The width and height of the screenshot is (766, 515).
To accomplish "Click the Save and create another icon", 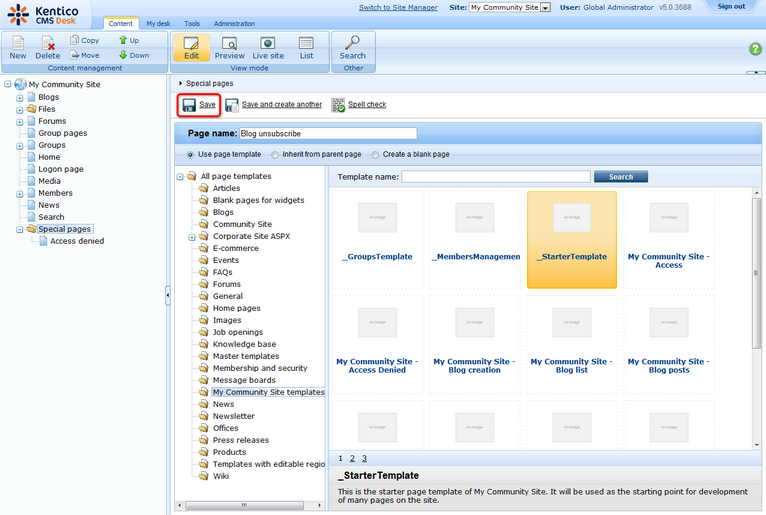I will coord(232,105).
